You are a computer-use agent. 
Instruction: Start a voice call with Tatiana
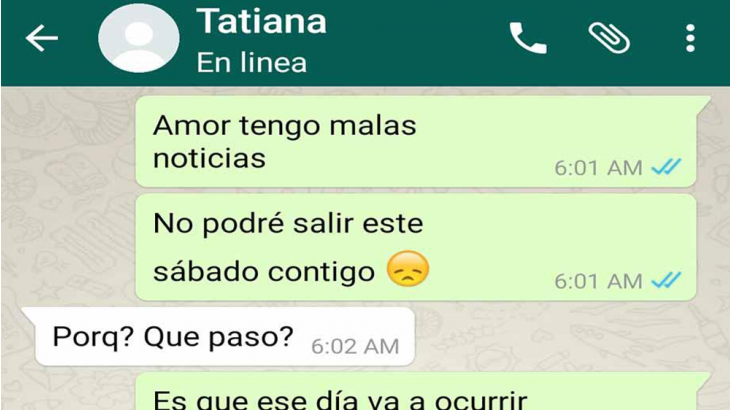(x=528, y=38)
